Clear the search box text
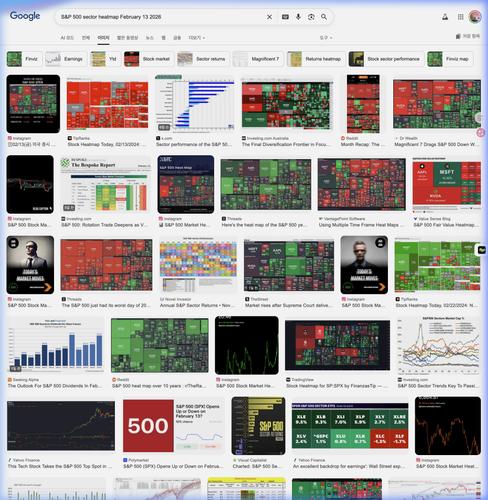 coord(269,17)
